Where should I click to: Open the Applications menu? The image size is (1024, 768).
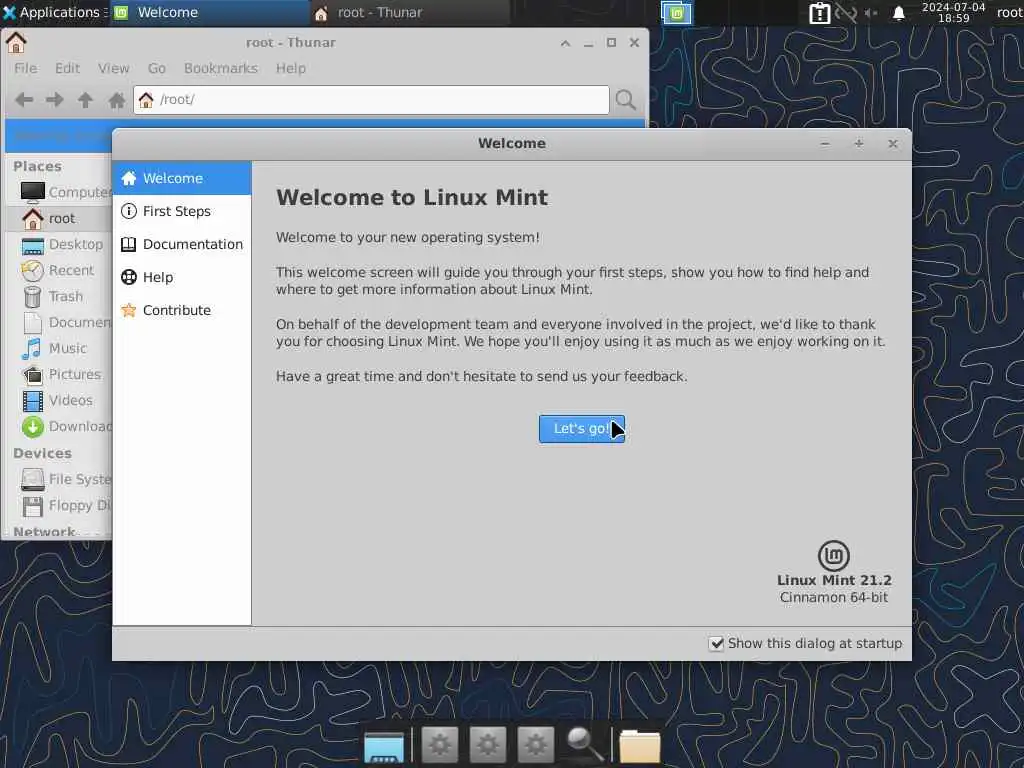coord(54,12)
